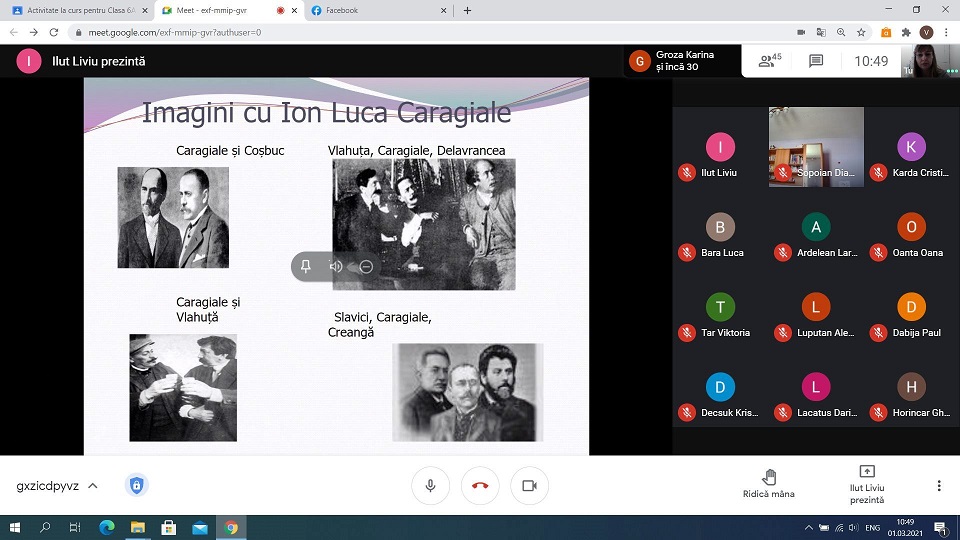The image size is (960, 540).
Task: Toggle the camera on or off
Action: pos(530,485)
